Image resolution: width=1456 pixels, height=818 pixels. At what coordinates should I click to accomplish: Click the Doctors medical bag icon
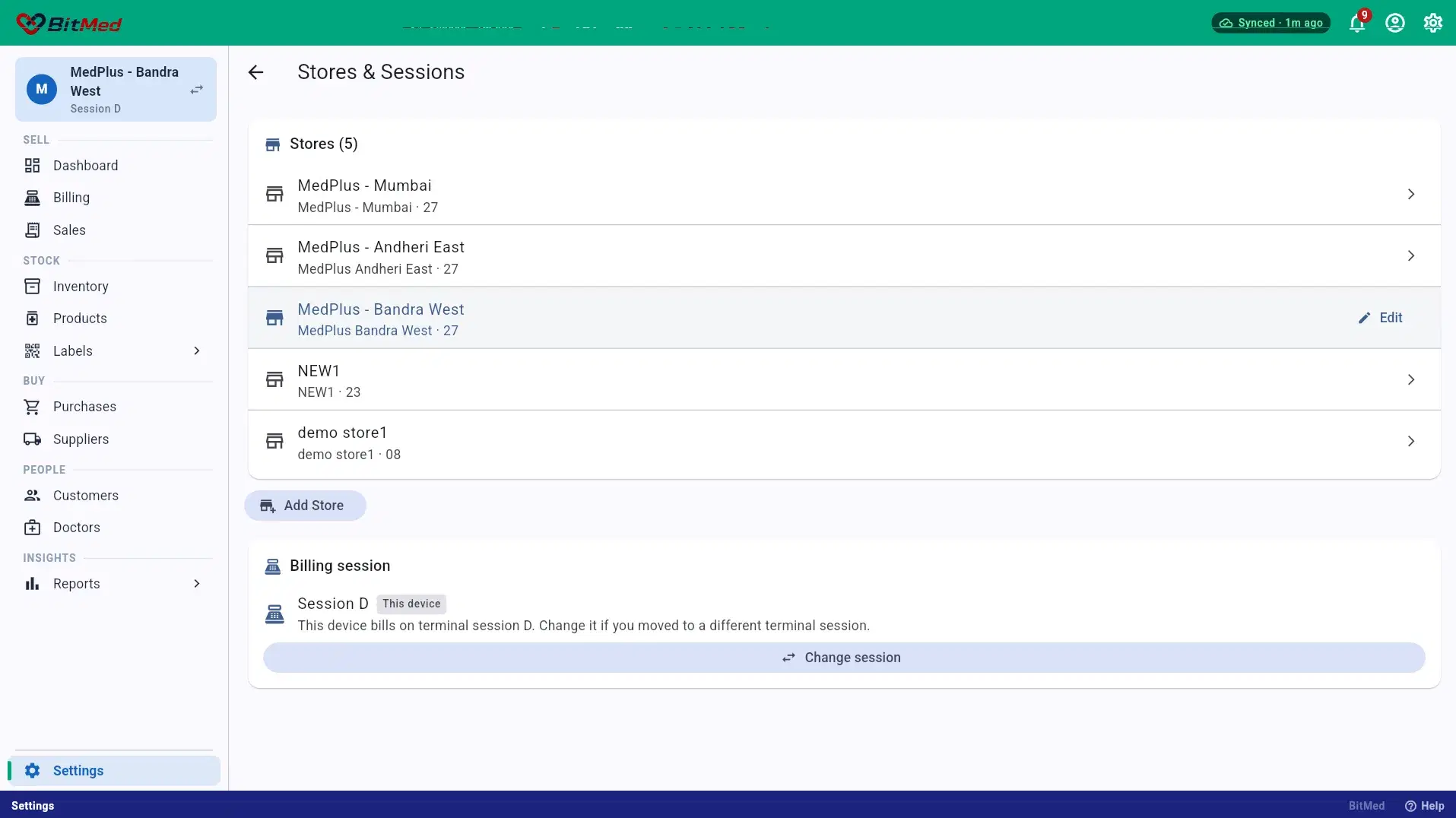pos(32,528)
